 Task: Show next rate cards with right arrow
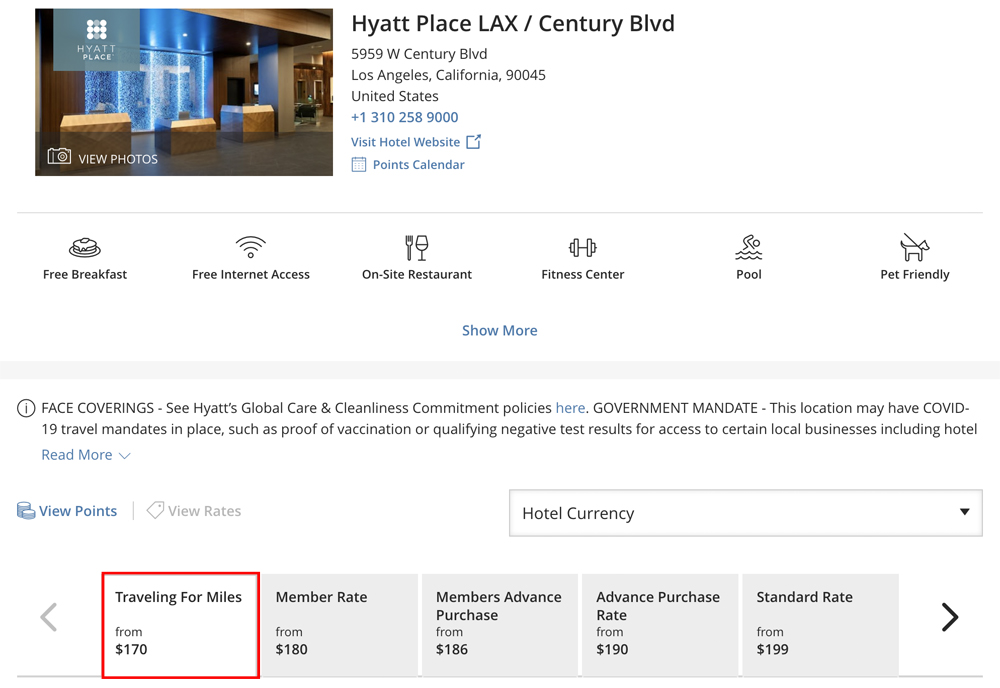[950, 617]
